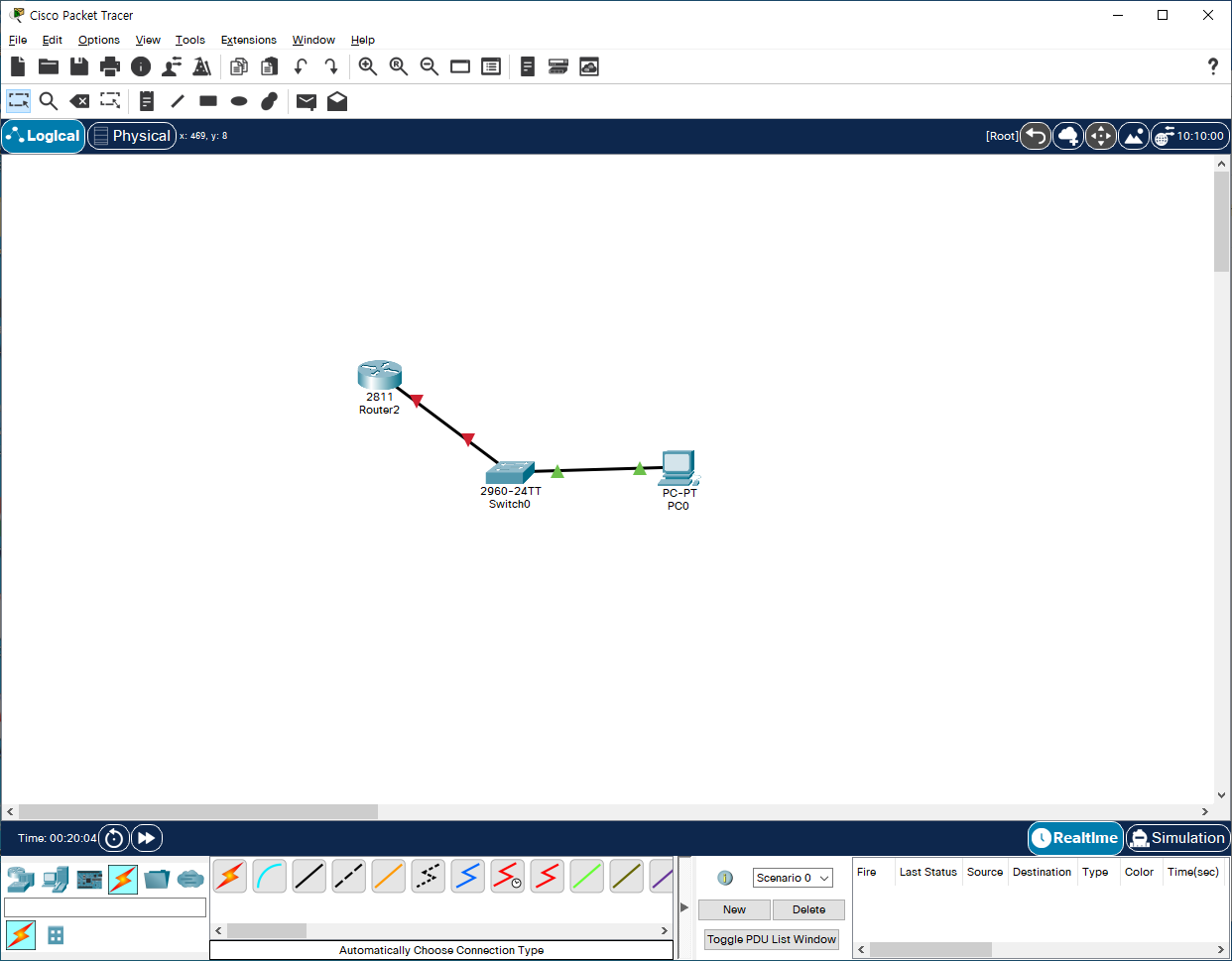Pick the green octal cable
1232x961 pixels.
(587, 877)
